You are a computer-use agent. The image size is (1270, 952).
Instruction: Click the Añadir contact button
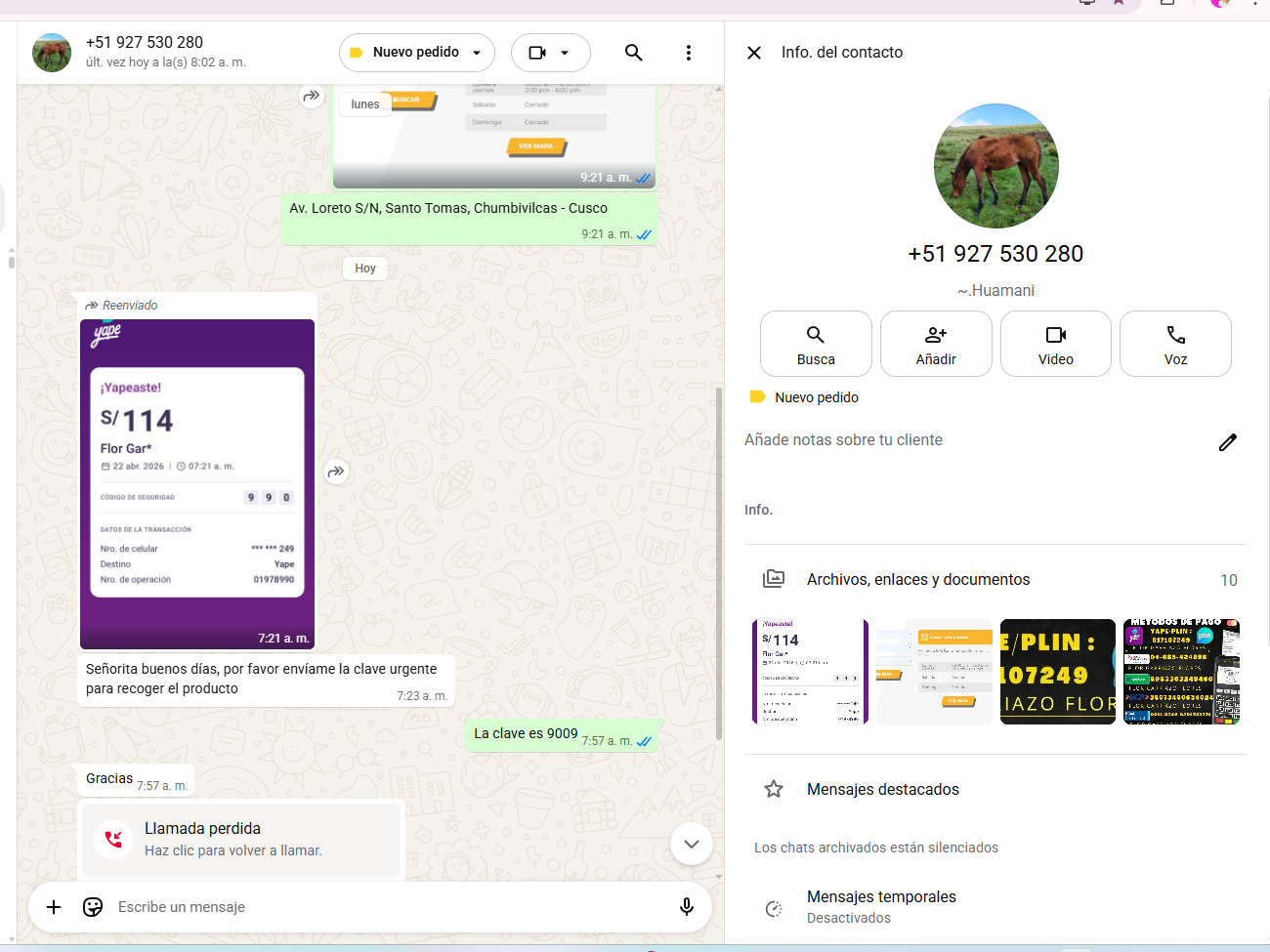click(936, 344)
